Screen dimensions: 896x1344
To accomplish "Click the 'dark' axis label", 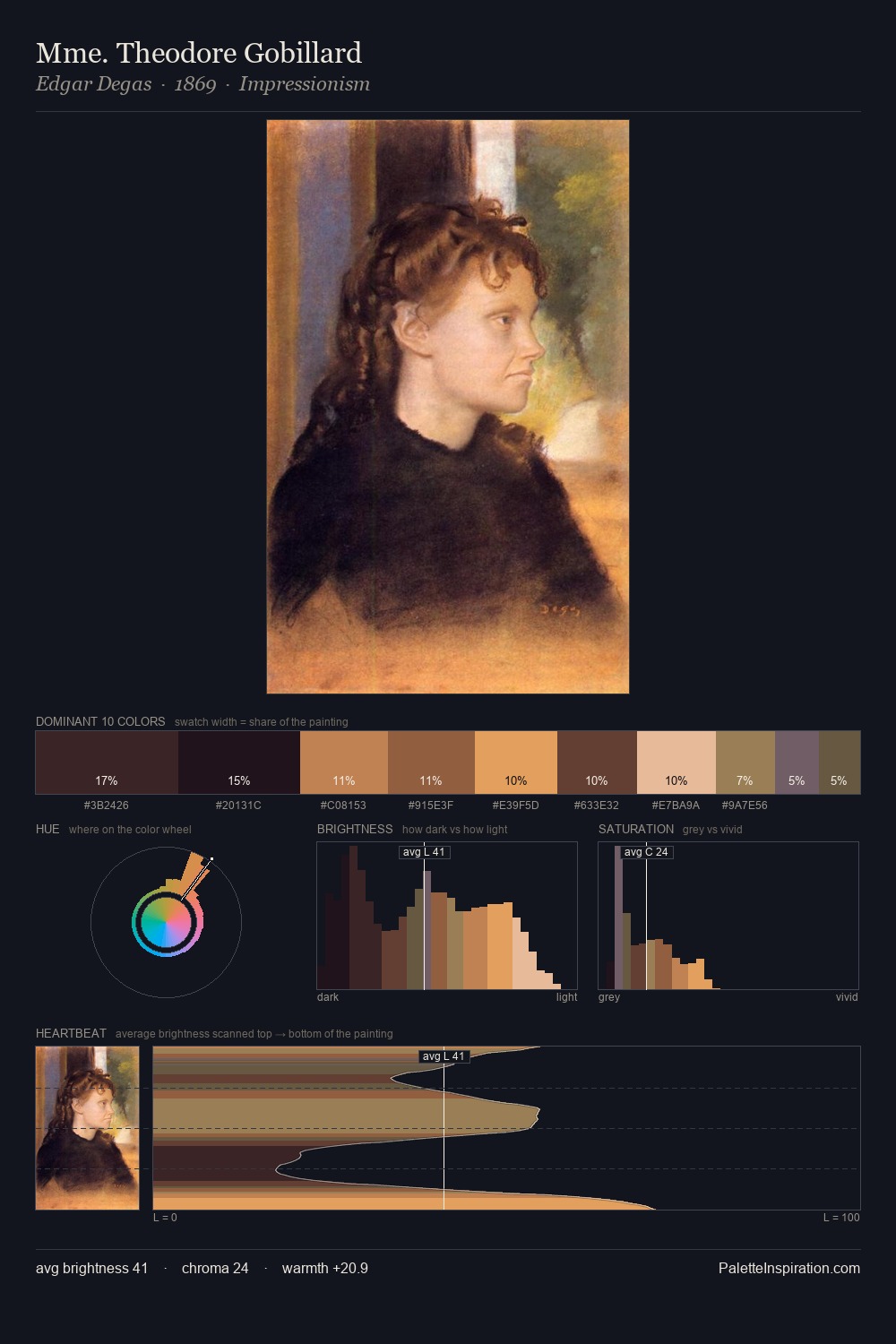I will pos(328,997).
